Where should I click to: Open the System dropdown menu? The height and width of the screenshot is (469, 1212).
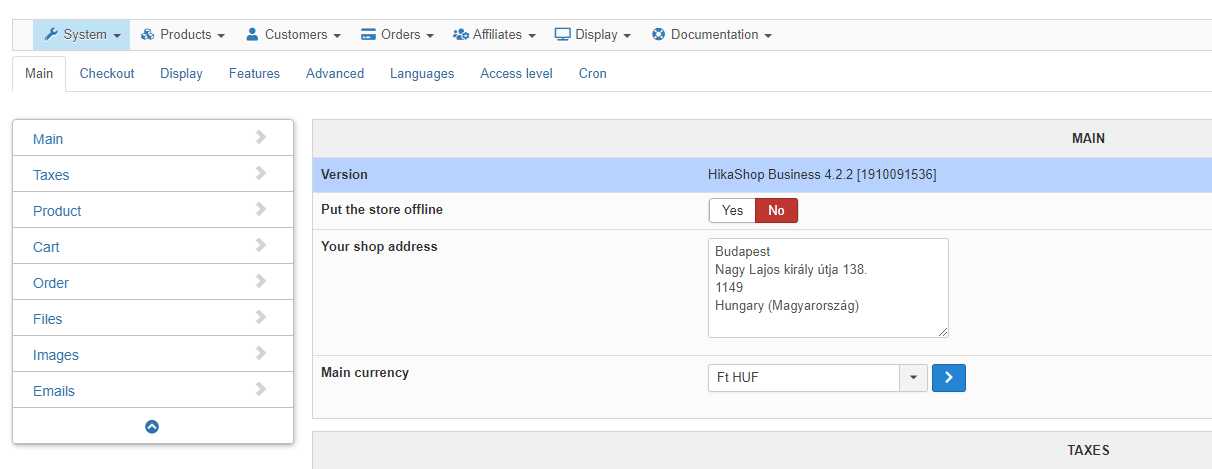[x=81, y=34]
